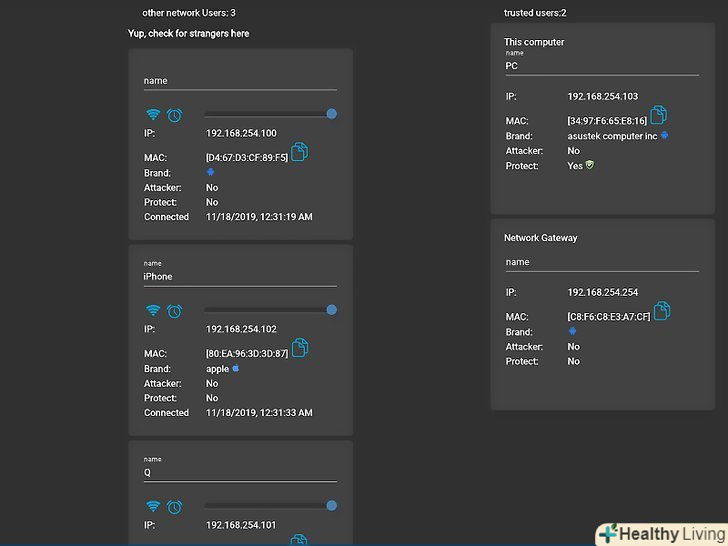This screenshot has height=546, width=728.
Task: Edit the iPhone name field
Action: click(x=240, y=277)
